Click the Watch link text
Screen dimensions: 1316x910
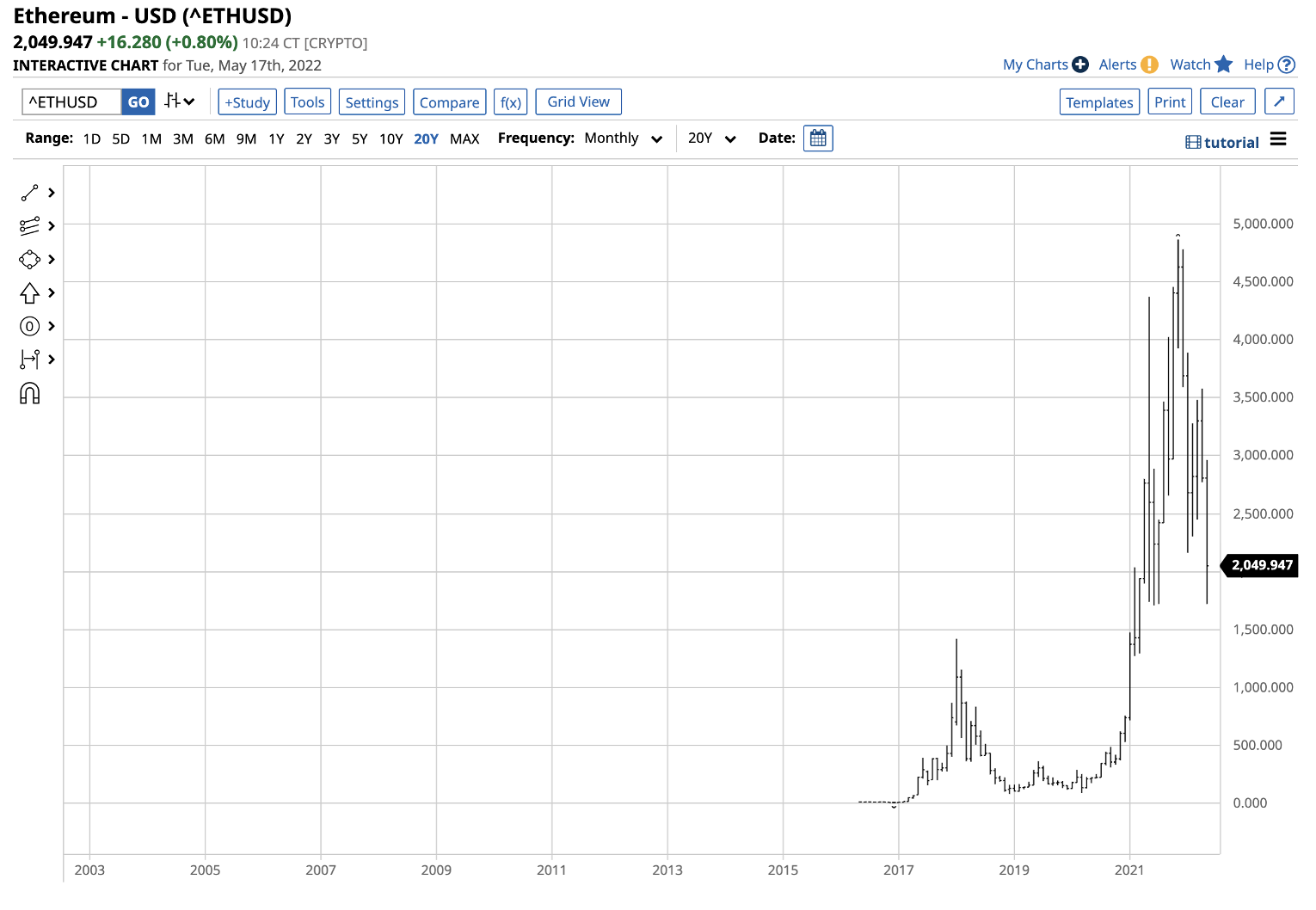[1190, 65]
